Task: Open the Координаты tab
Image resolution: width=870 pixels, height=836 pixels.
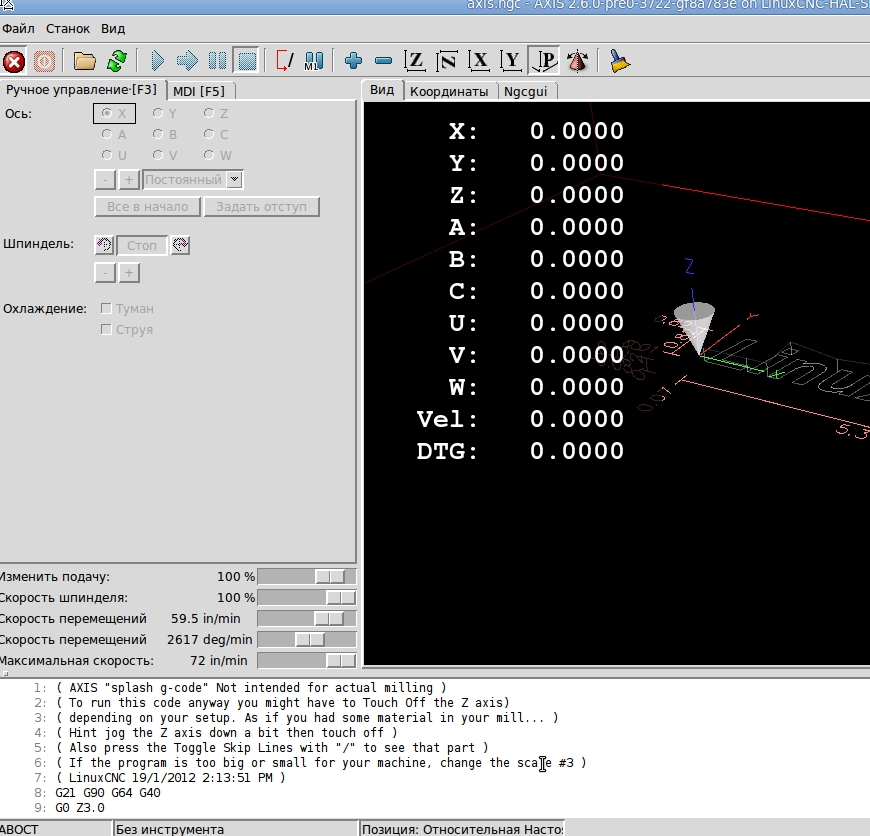Action: coord(449,91)
